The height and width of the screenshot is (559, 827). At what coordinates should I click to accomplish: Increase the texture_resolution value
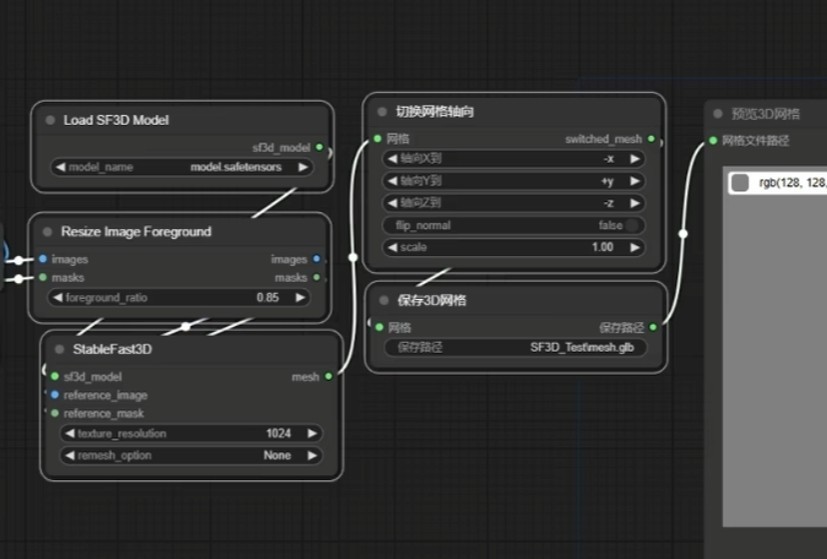(312, 434)
